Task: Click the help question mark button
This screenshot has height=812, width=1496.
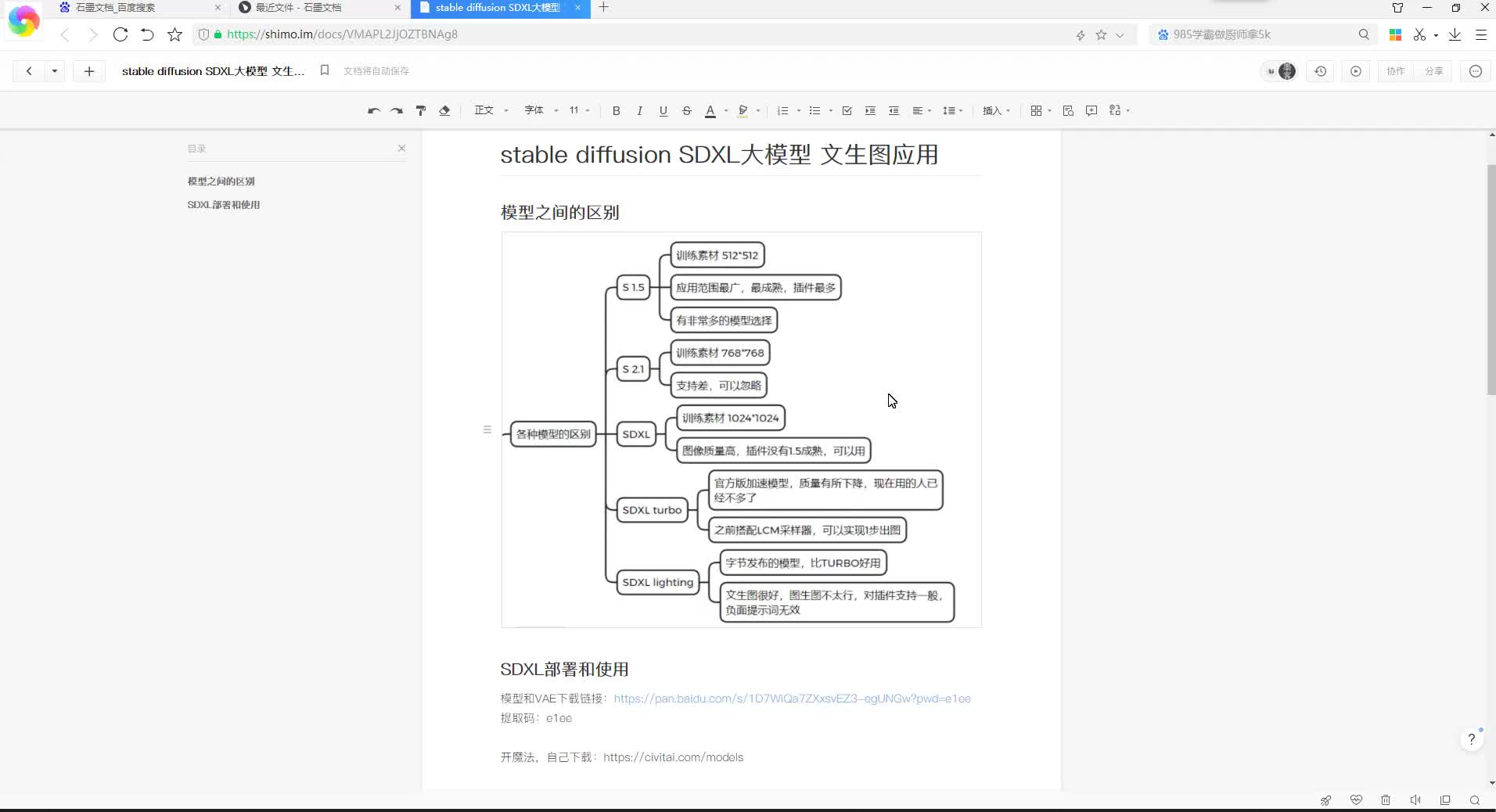Action: coord(1472,739)
